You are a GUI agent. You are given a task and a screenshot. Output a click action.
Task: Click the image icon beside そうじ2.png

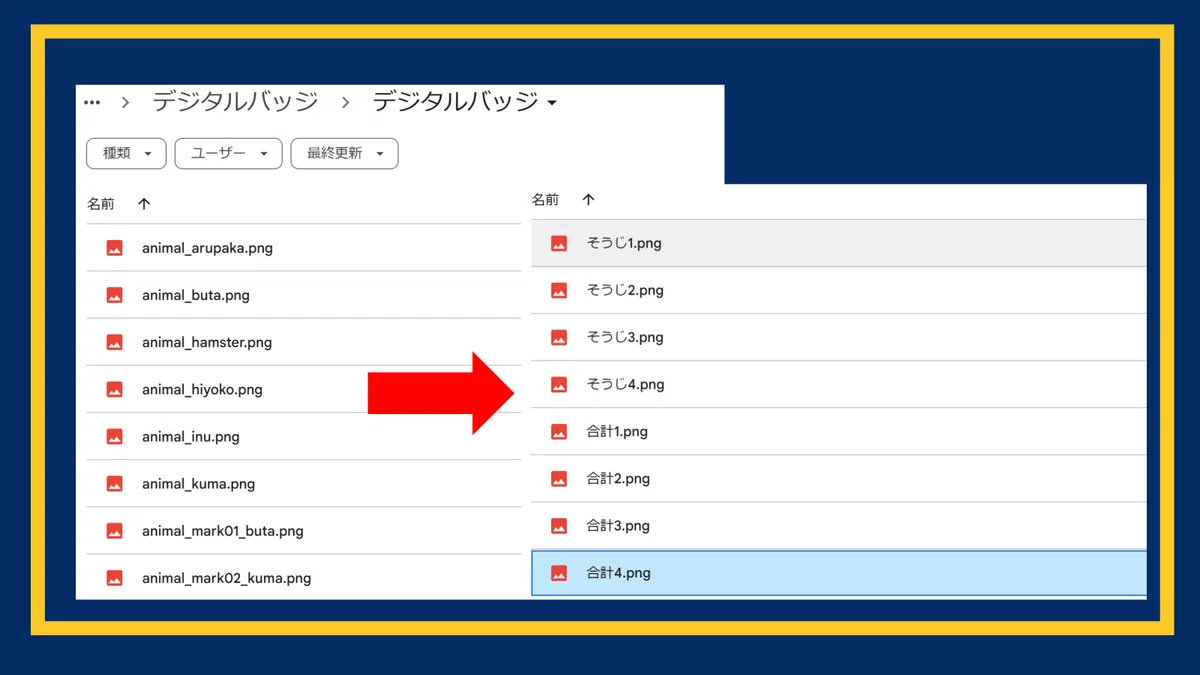pos(559,290)
